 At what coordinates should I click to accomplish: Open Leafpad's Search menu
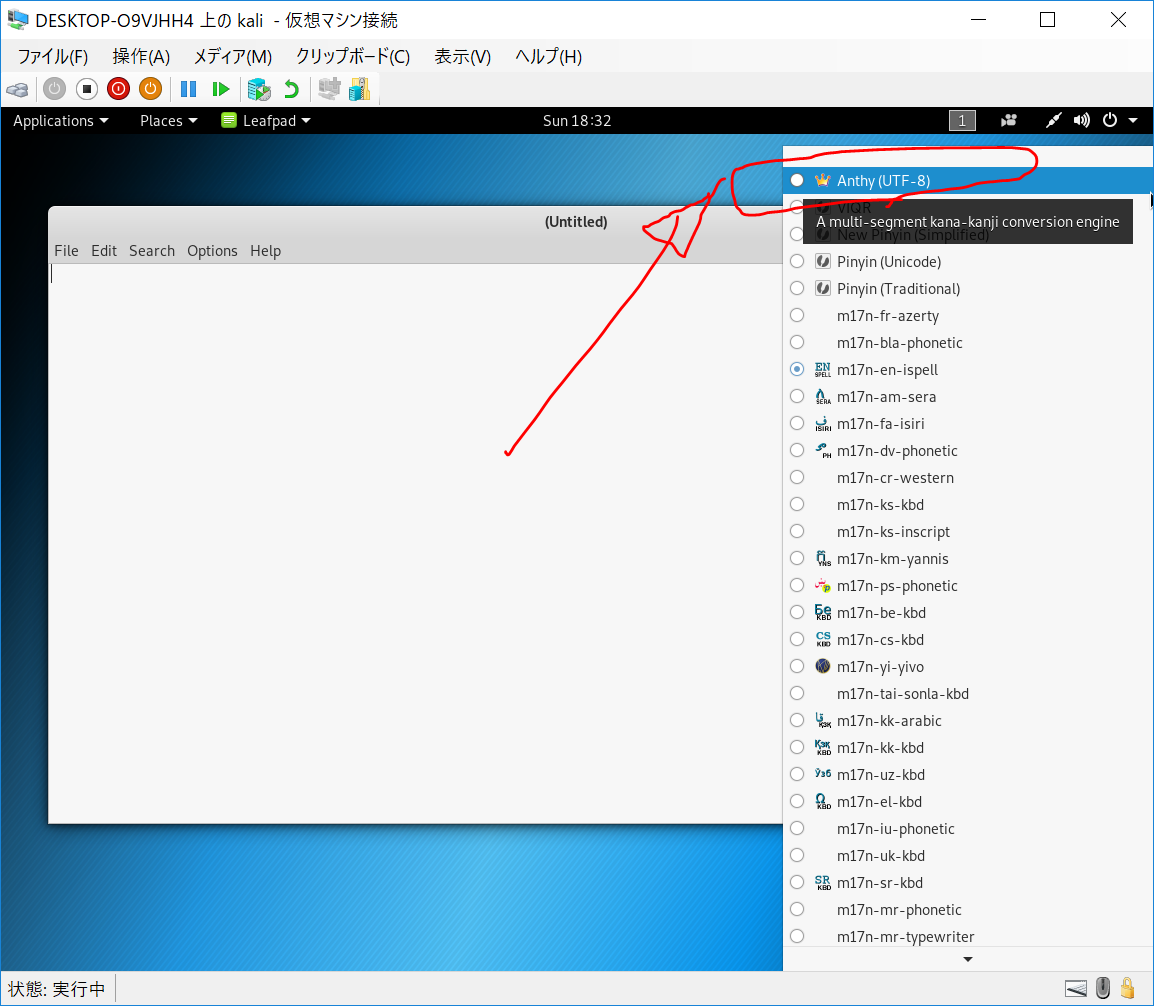tap(152, 251)
